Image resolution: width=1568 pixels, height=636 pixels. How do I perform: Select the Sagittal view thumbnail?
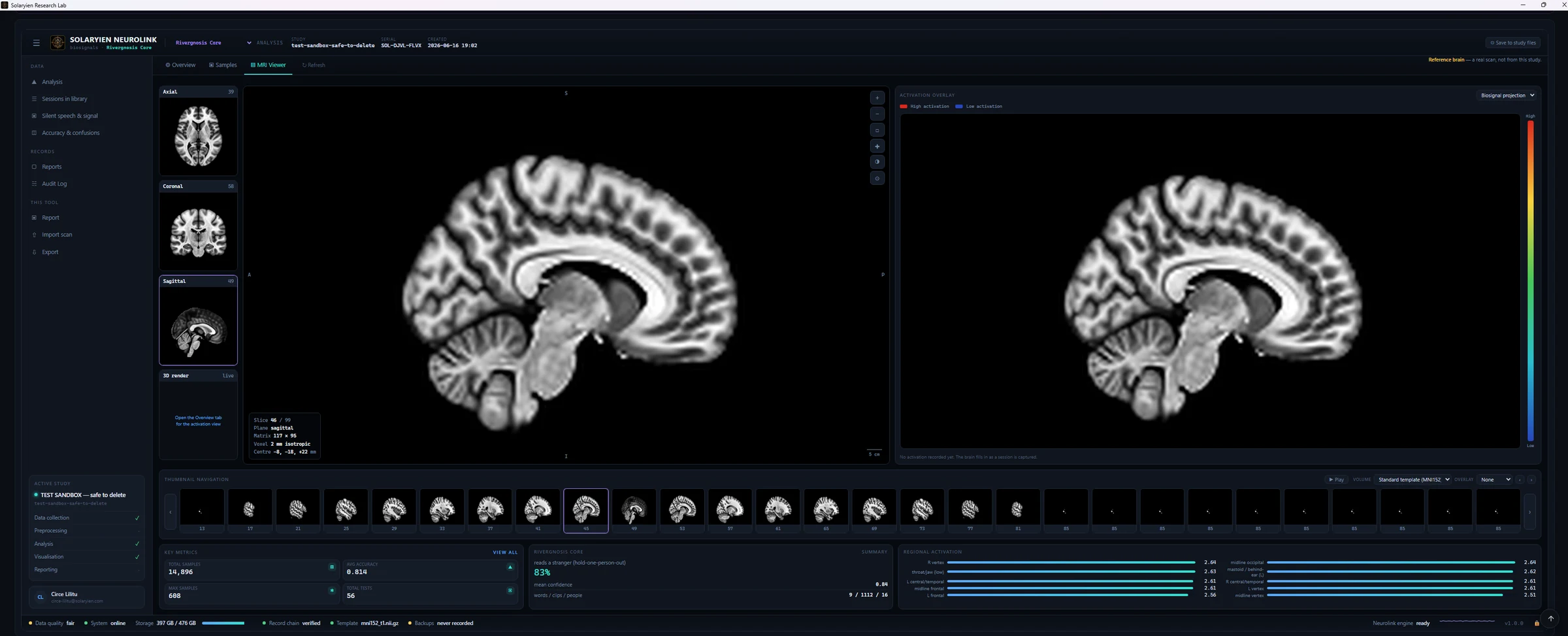pyautogui.click(x=198, y=320)
